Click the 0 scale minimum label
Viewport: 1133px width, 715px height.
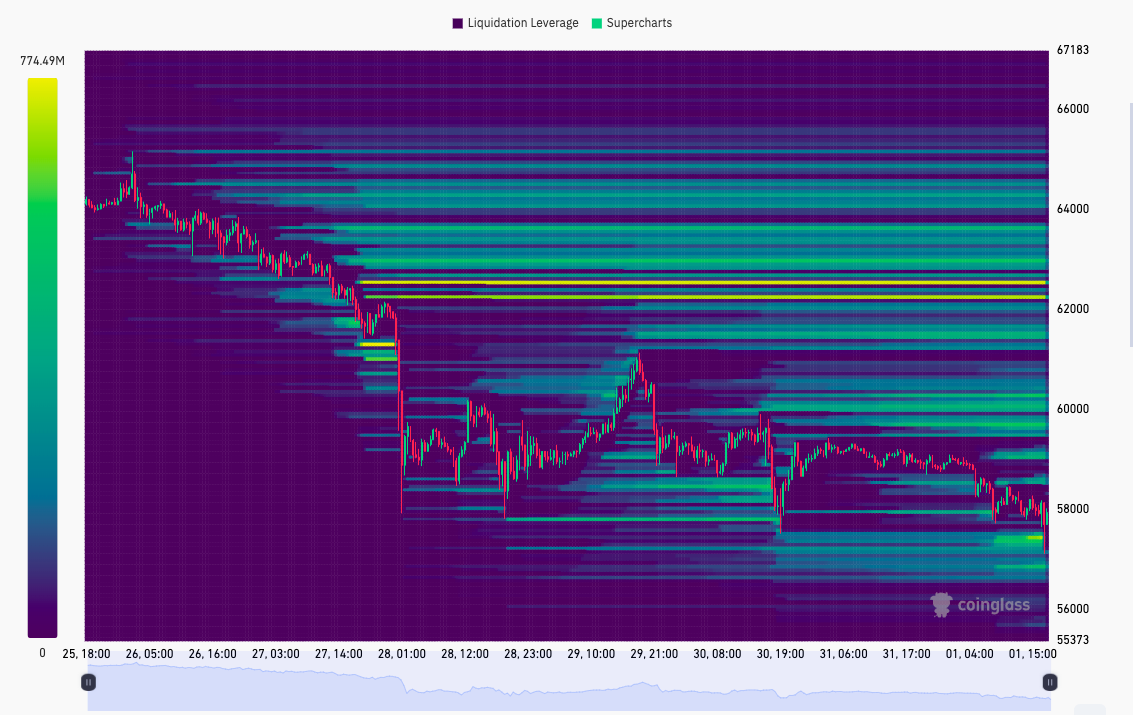coord(43,653)
